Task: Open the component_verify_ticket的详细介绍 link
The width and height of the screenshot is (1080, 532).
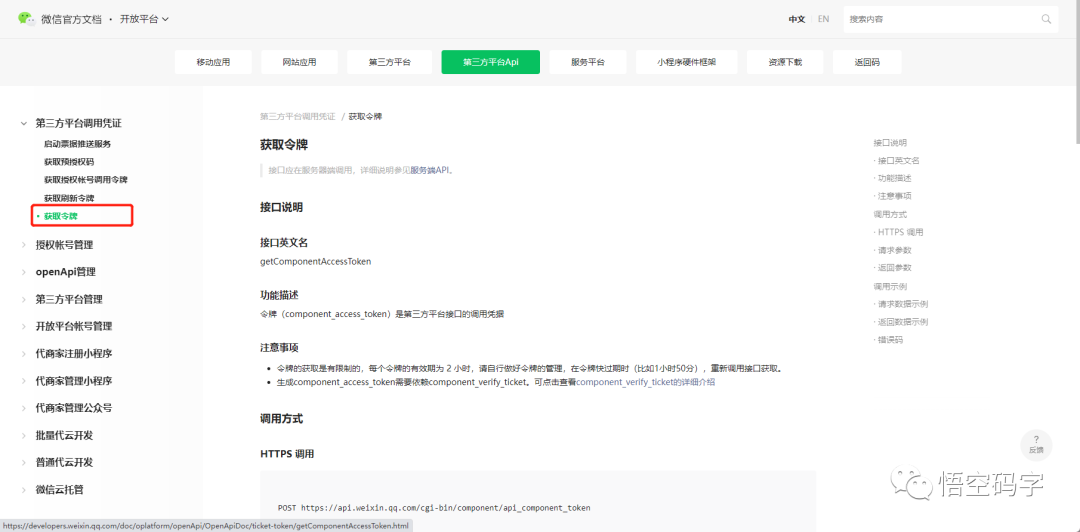Action: pyautogui.click(x=645, y=382)
